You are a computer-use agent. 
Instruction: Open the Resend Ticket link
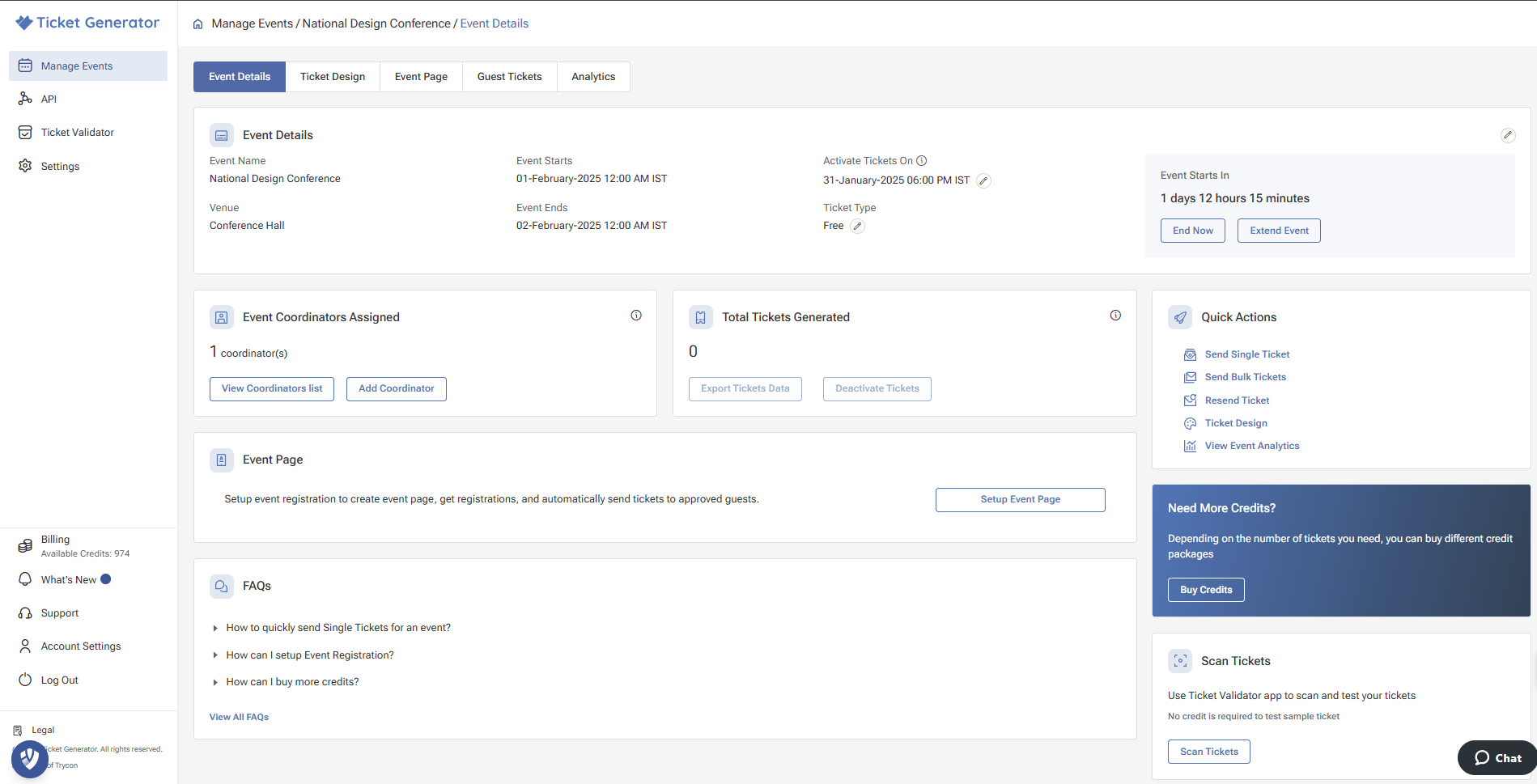pyautogui.click(x=1237, y=400)
